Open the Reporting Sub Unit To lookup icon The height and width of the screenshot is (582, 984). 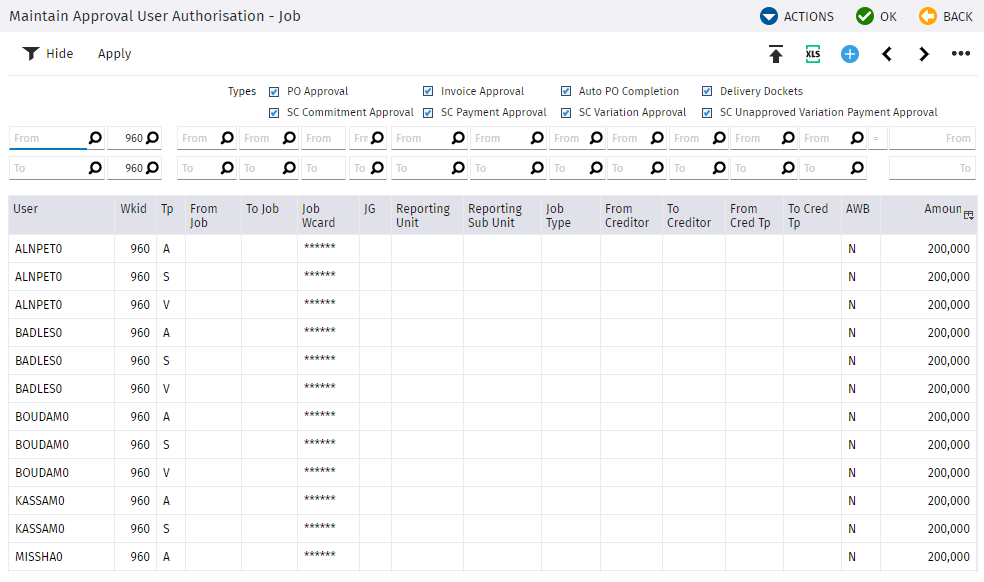[537, 168]
